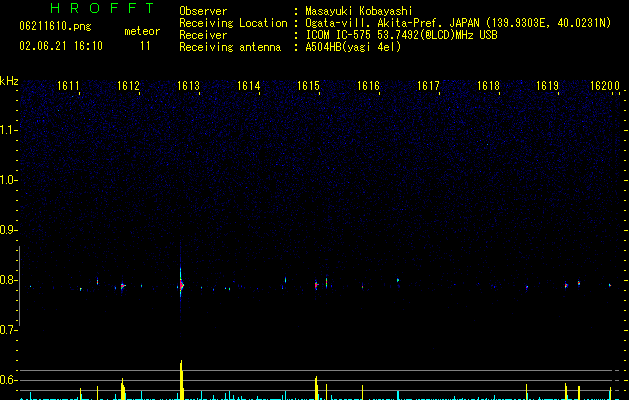This screenshot has height=400, width=629.
Task: Click the 0.9 kHz frequency label
Action: 8,230
